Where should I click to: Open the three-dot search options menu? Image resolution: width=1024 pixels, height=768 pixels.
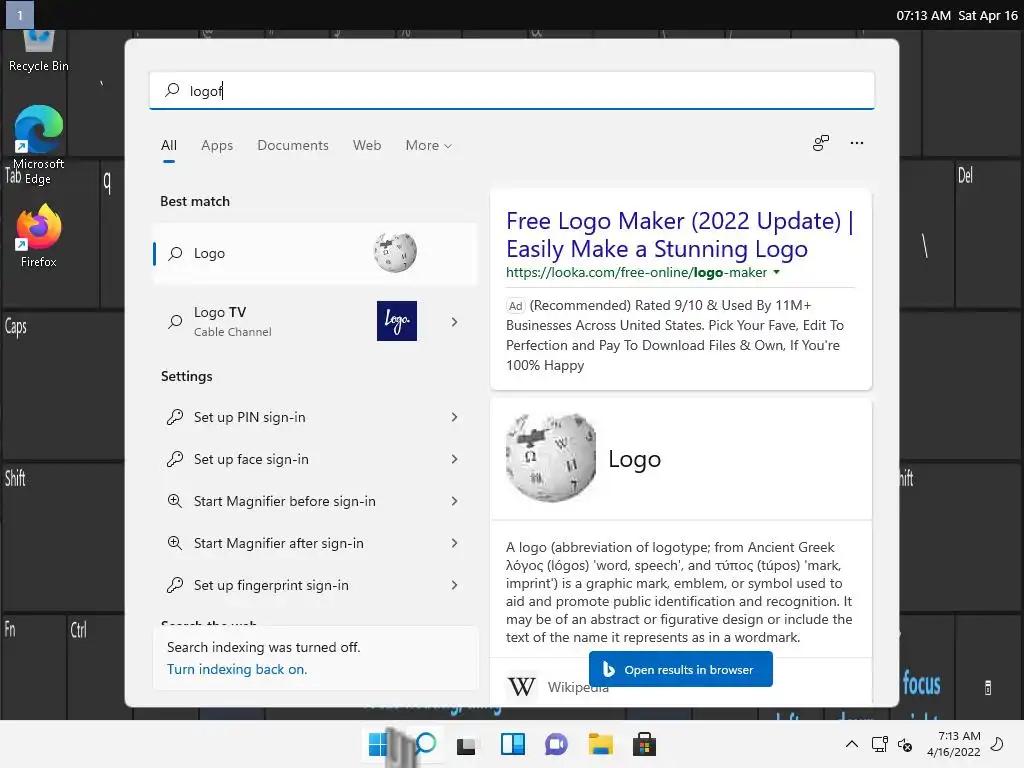point(857,143)
